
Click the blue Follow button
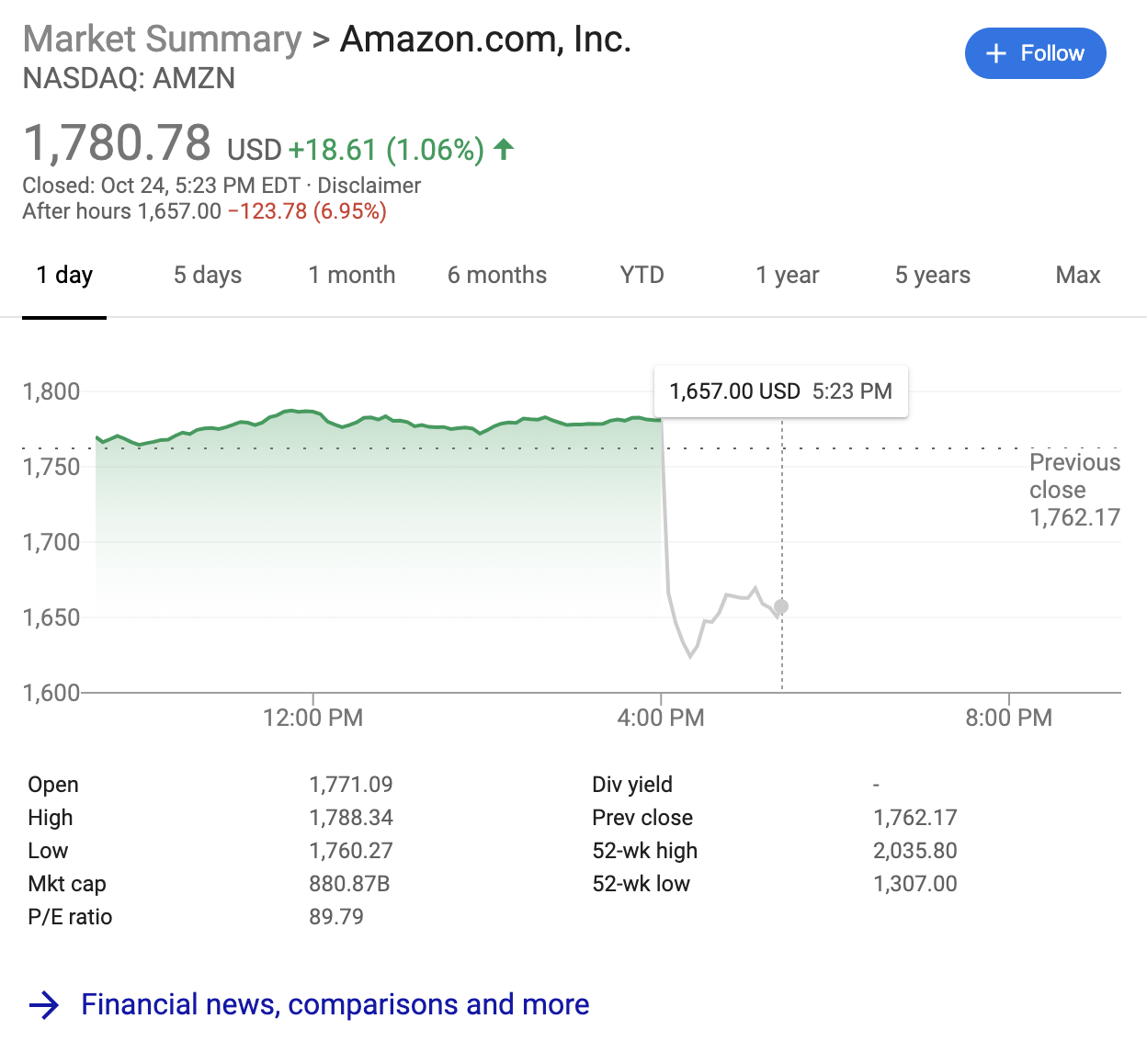(x=1035, y=53)
